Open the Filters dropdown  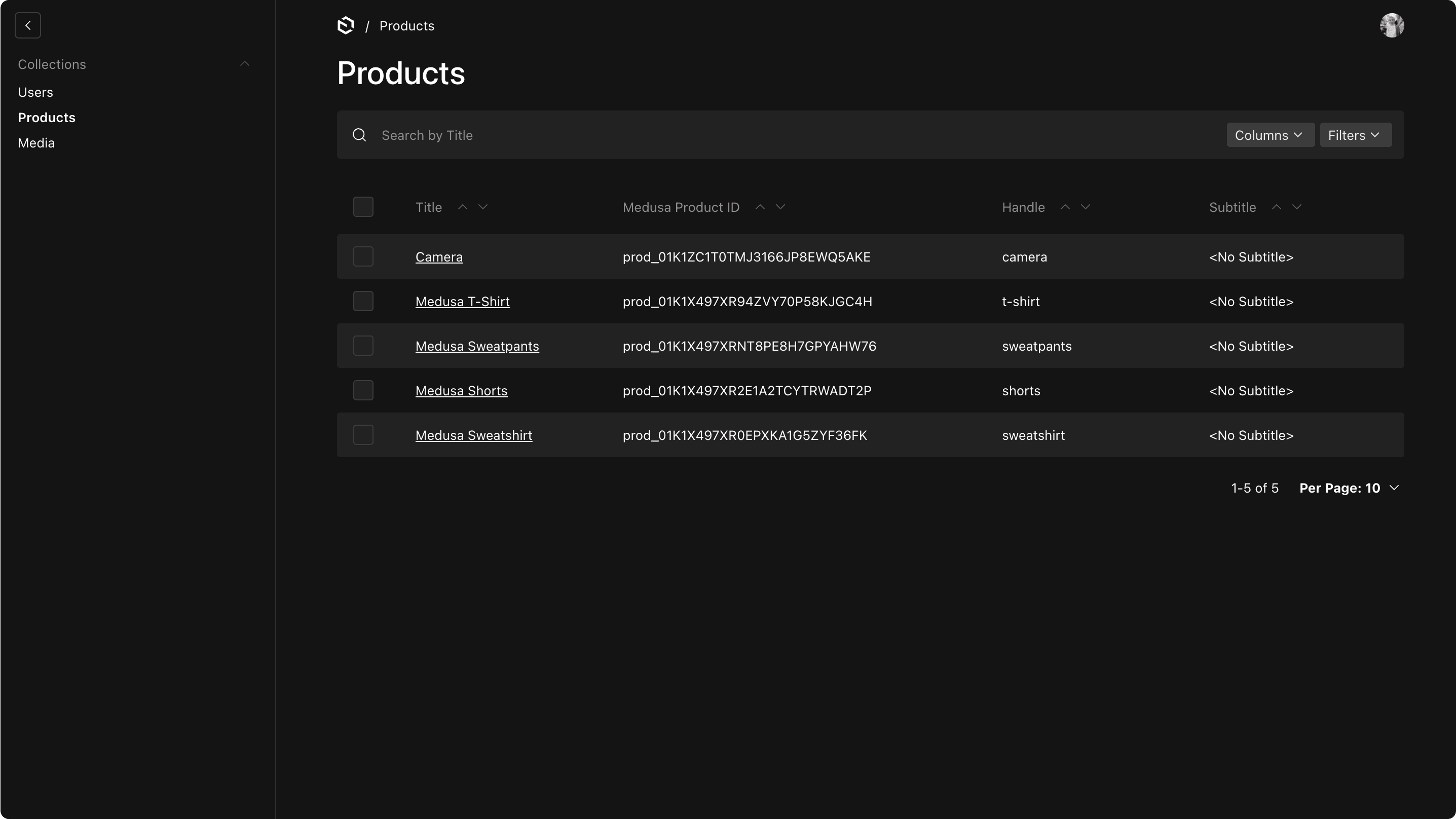1355,134
